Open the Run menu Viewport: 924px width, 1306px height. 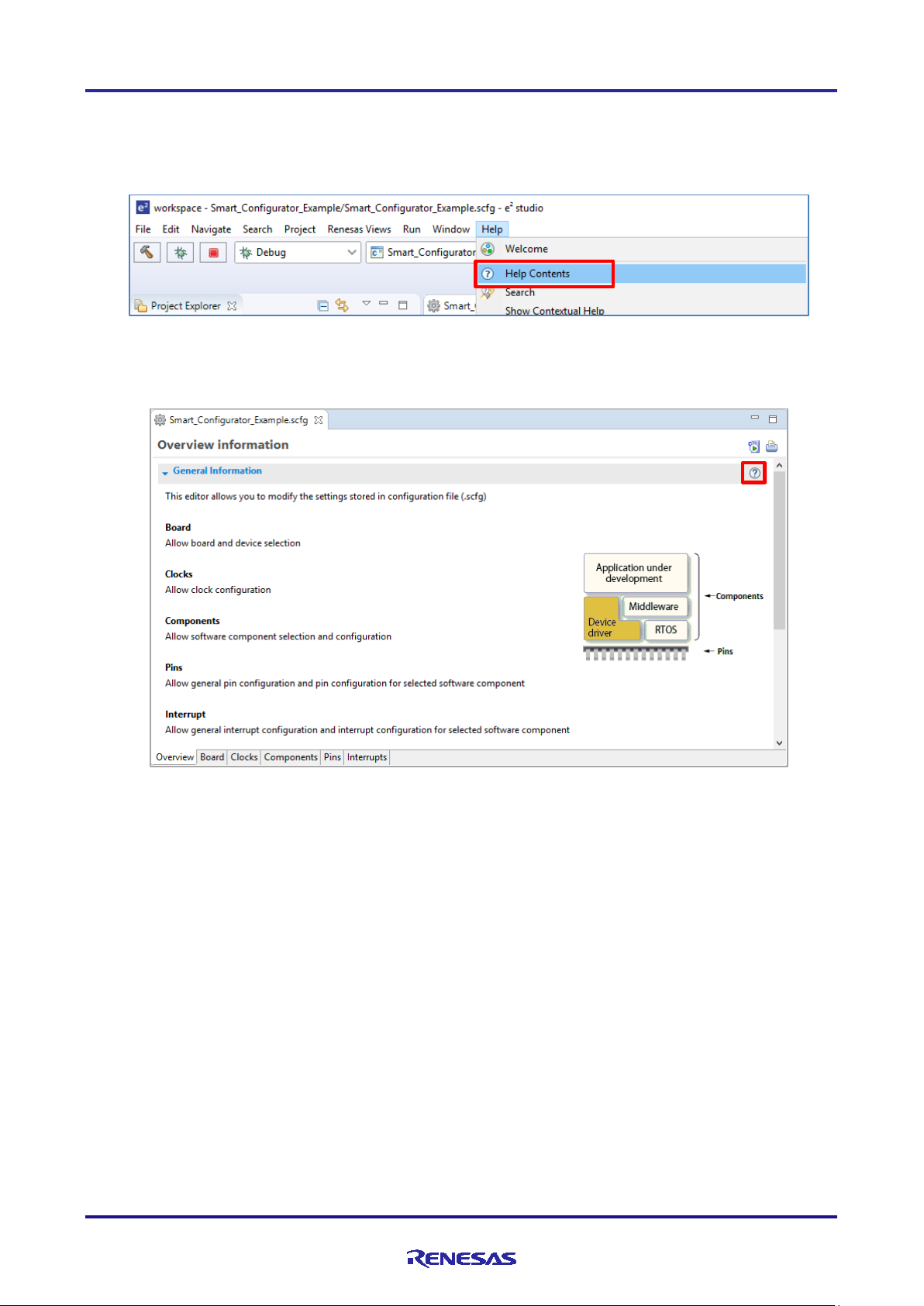(412, 229)
